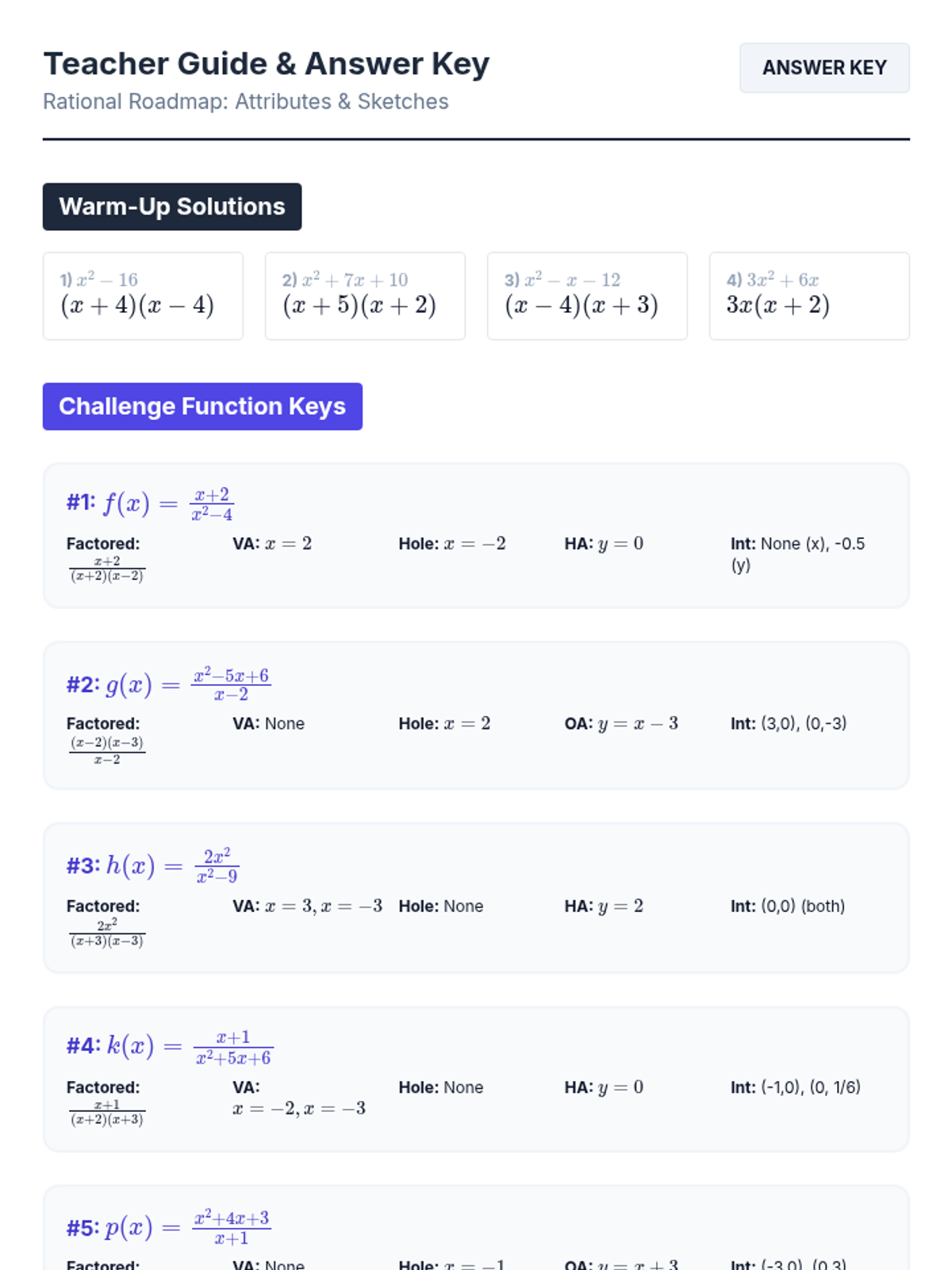The width and height of the screenshot is (952, 1270).
Task: Select the x² − x − 12 warm-up card
Action: point(587,296)
